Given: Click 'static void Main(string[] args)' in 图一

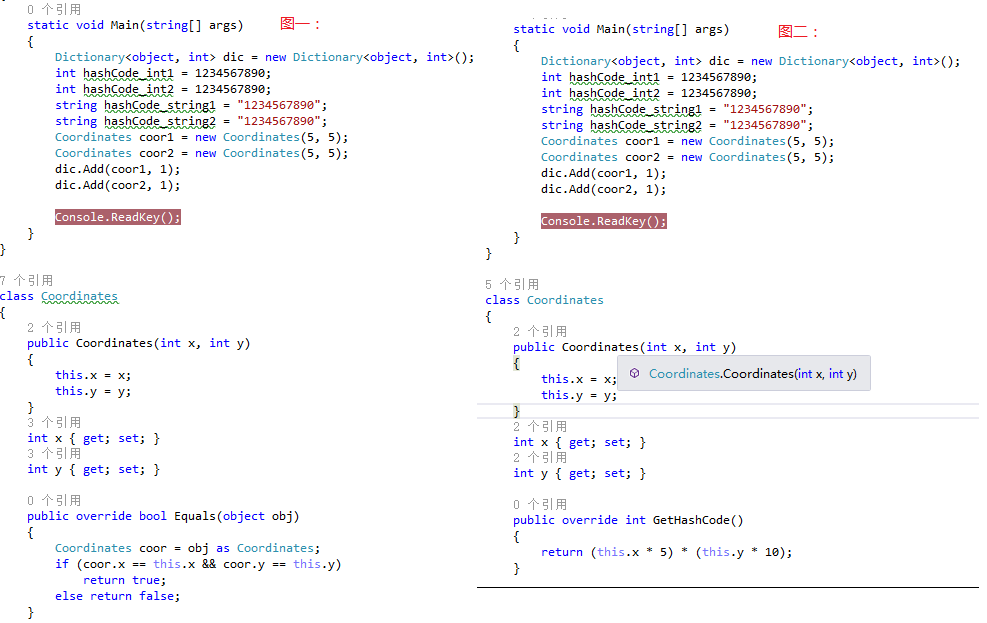Looking at the screenshot, I should pos(135,25).
